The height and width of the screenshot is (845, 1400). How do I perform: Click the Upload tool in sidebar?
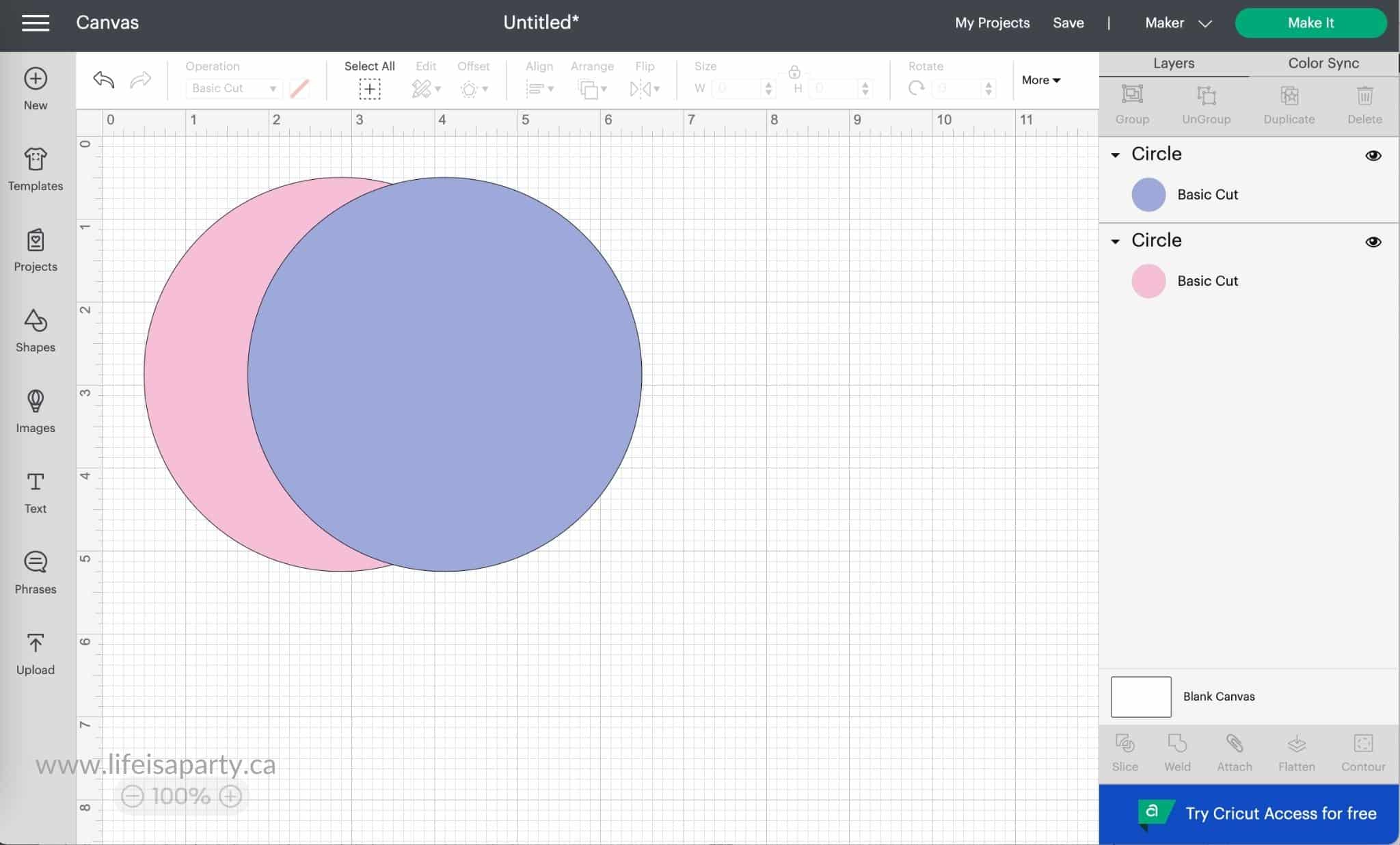pyautogui.click(x=35, y=655)
